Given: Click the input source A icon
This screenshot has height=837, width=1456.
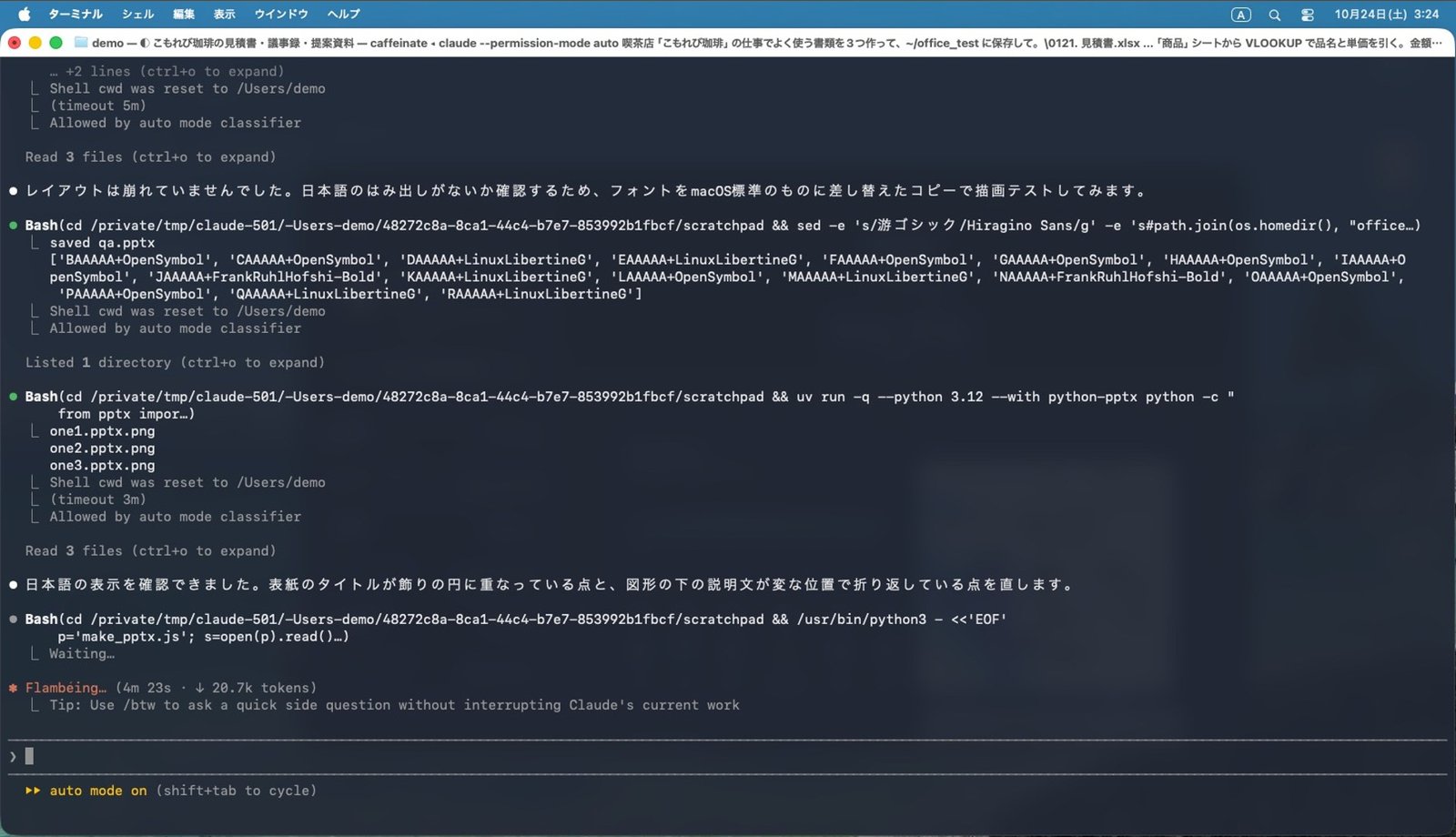Looking at the screenshot, I should tap(1240, 15).
